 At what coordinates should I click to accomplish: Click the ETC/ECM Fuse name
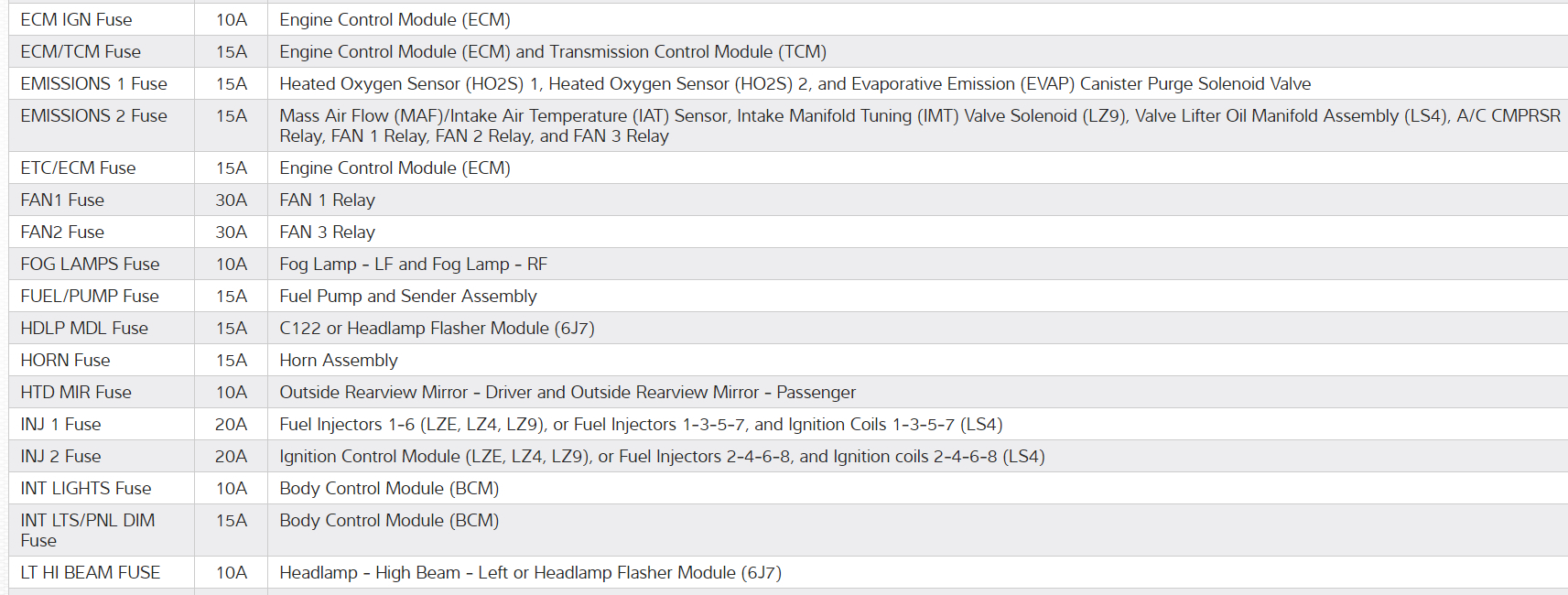(78, 168)
